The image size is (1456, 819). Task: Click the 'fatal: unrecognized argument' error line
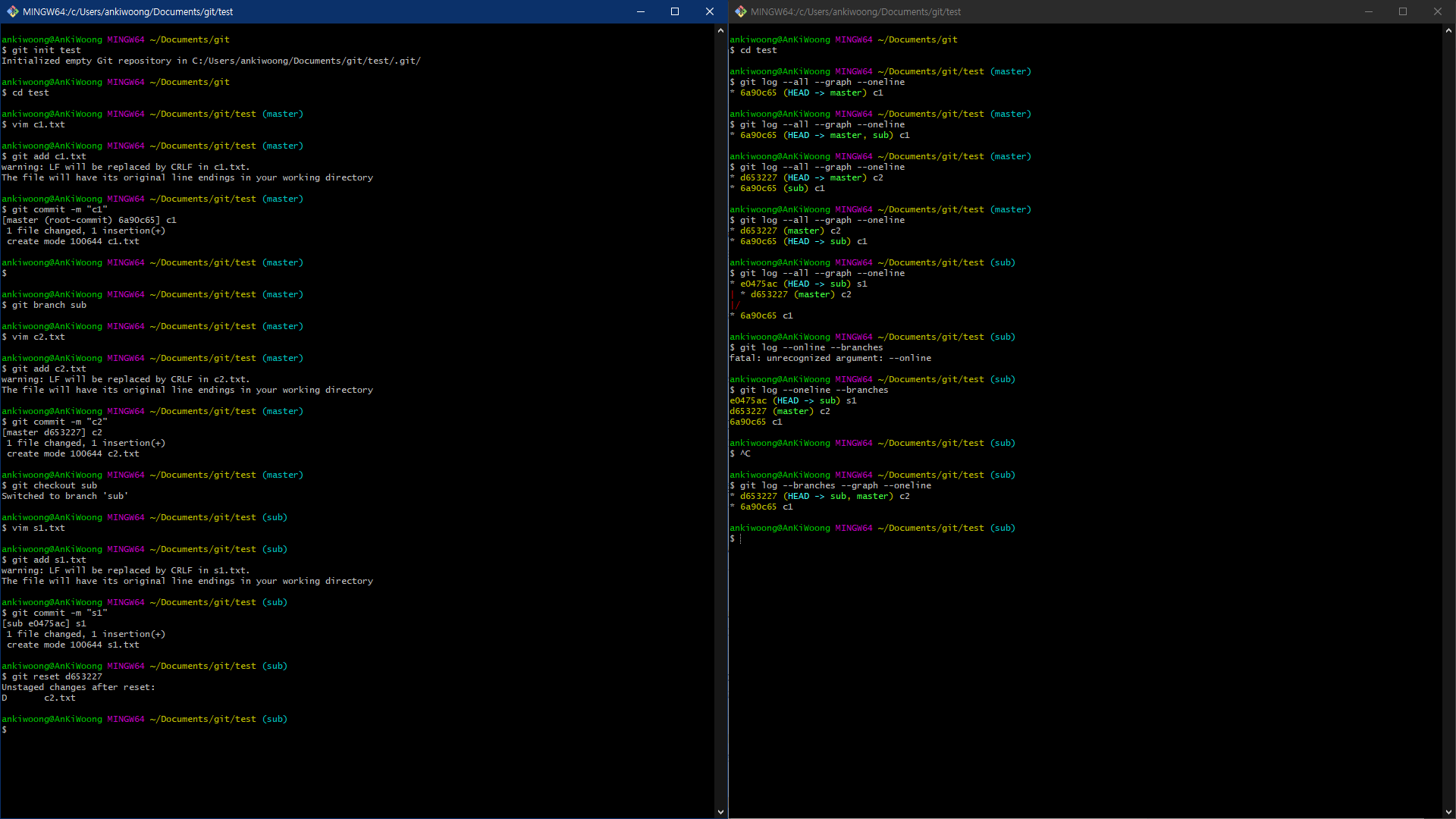pos(830,358)
